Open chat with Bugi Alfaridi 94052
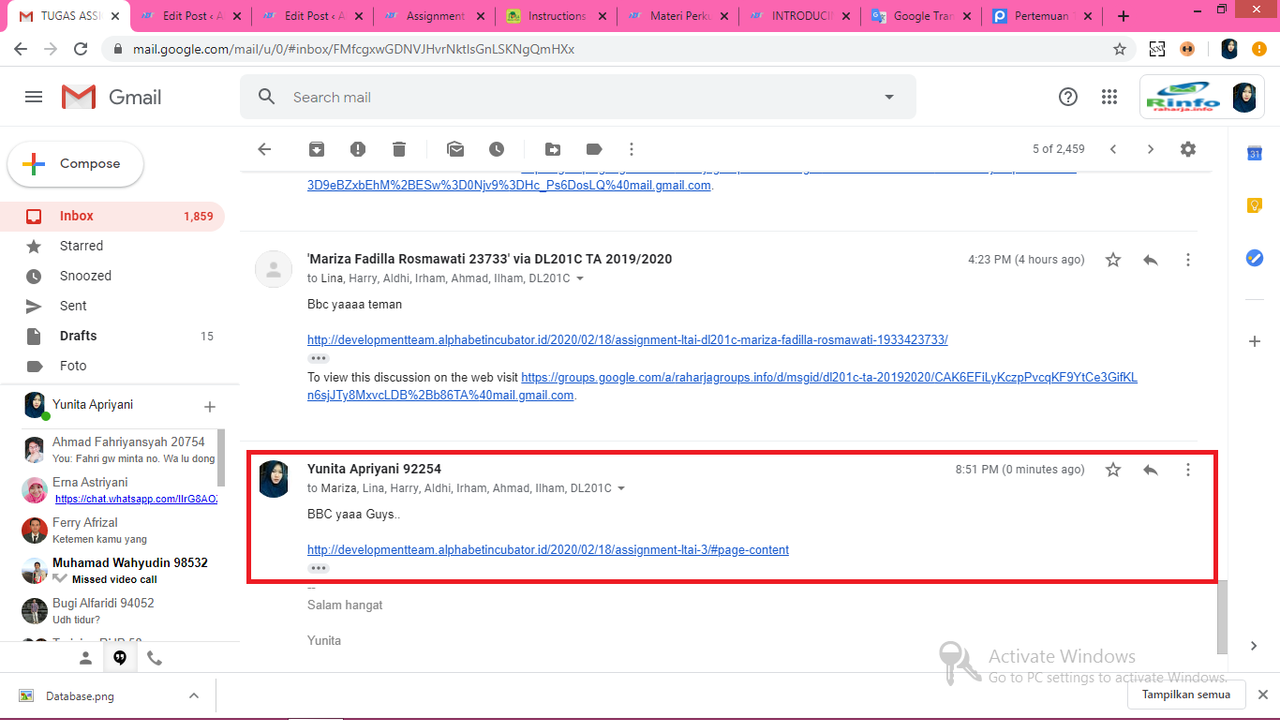Viewport: 1280px width, 720px height. click(118, 610)
